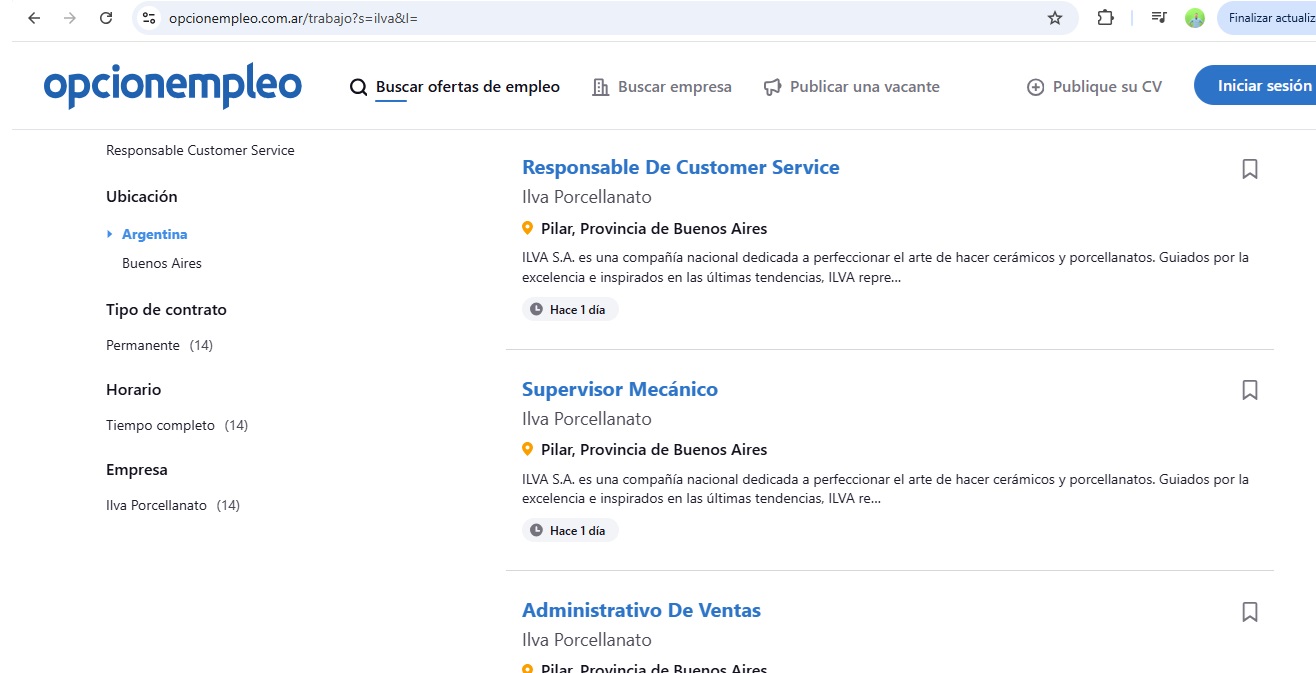The height and width of the screenshot is (673, 1316).
Task: Click Pilar location text of Supervisor Mecánico job
Action: click(654, 449)
